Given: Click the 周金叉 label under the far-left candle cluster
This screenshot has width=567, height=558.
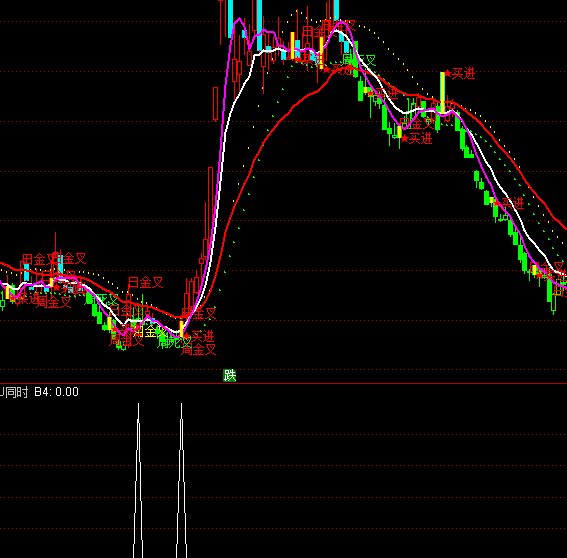Looking at the screenshot, I should (54, 302).
